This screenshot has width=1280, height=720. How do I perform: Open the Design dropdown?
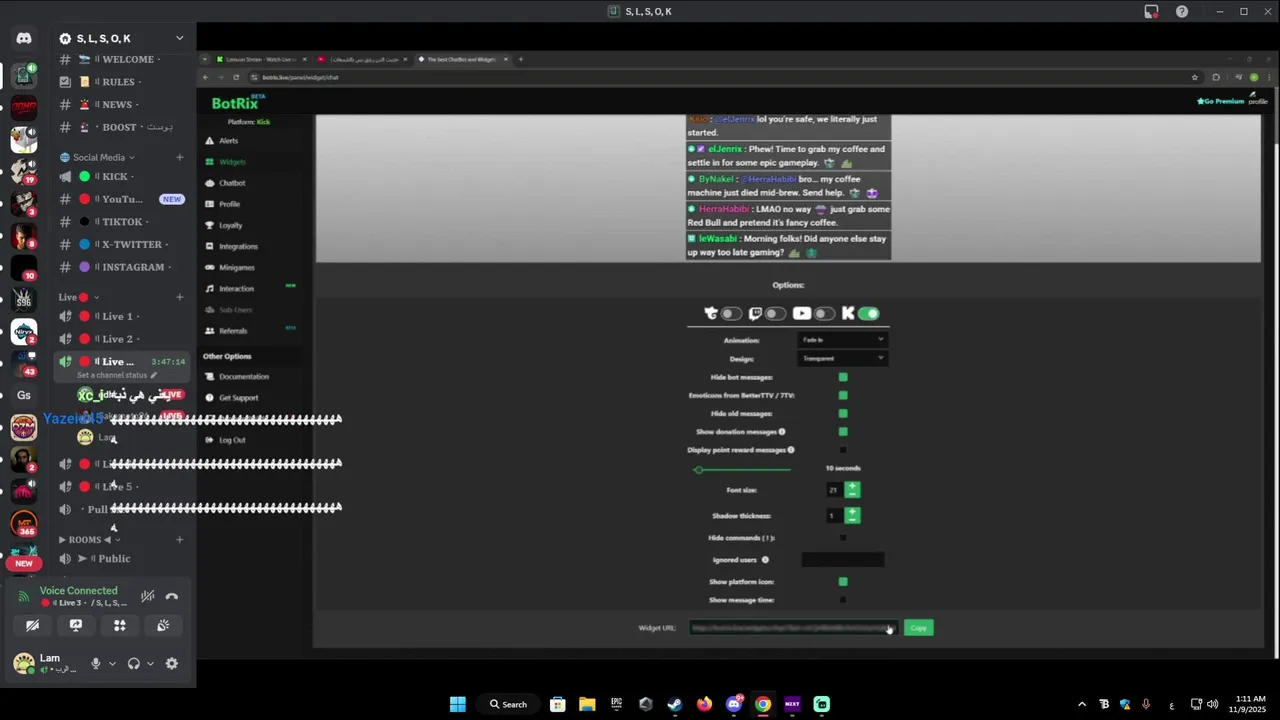pyautogui.click(x=842, y=358)
